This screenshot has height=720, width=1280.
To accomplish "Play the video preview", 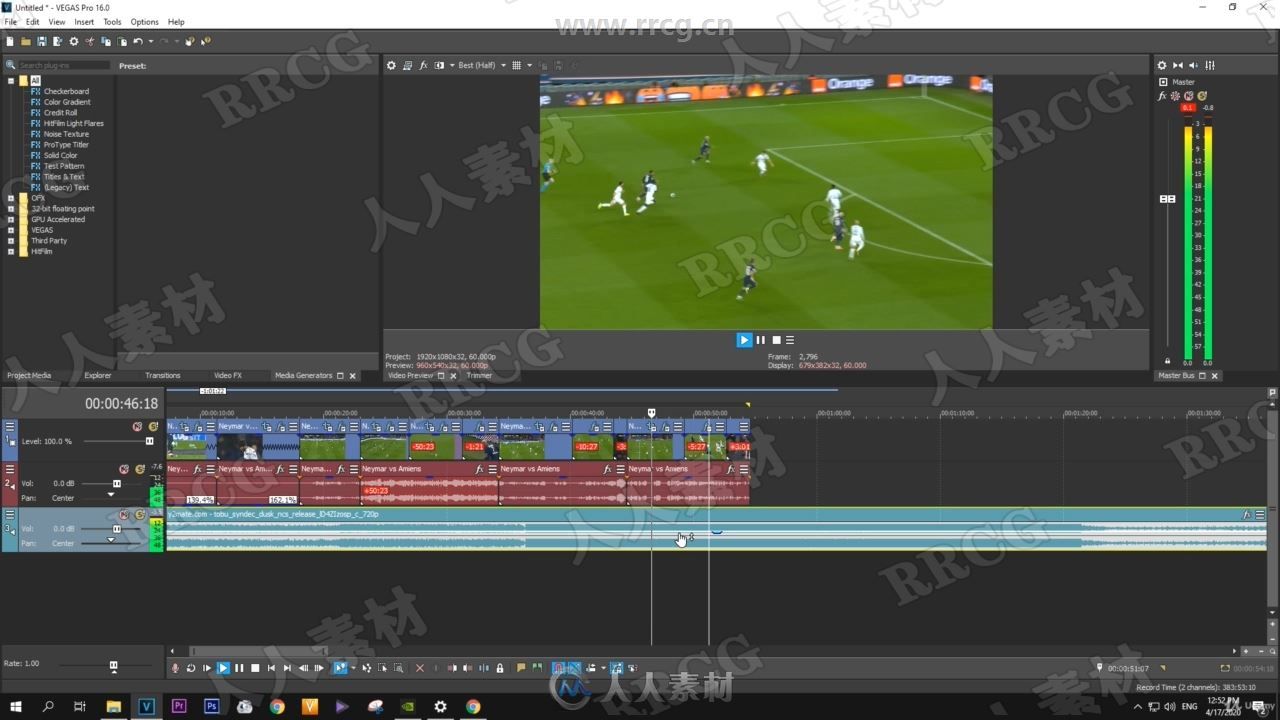I will click(x=744, y=340).
